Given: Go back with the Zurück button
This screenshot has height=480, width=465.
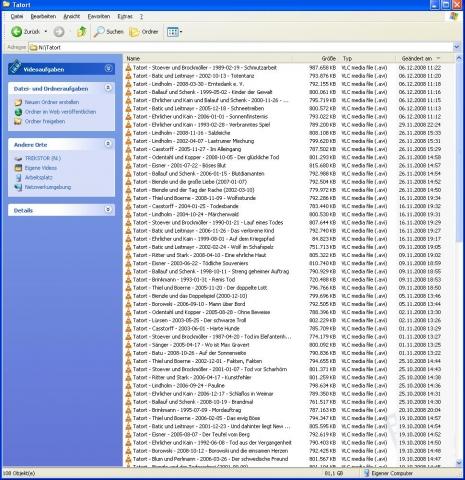Looking at the screenshot, I should 25,32.
